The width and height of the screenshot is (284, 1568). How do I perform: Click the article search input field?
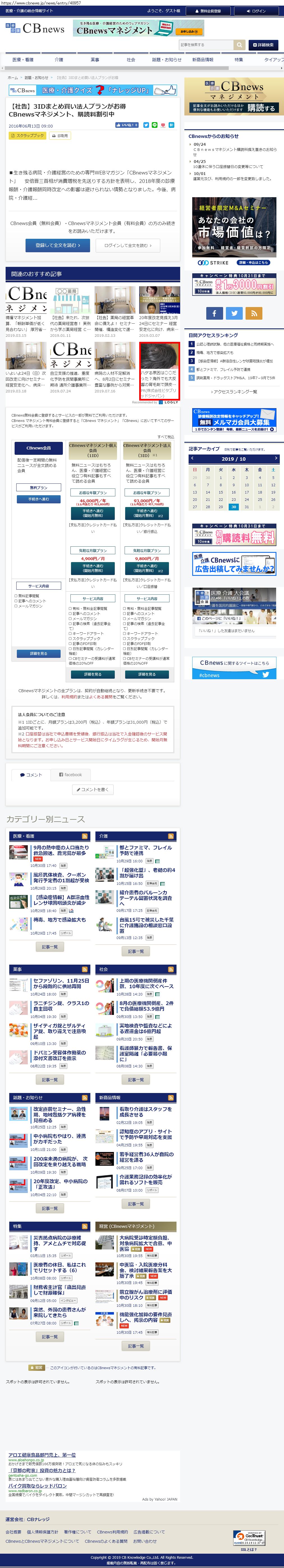click(x=206, y=44)
